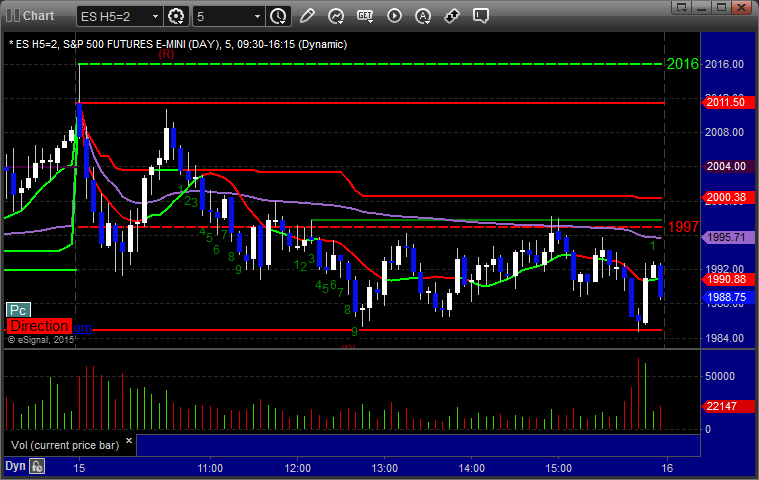Click the 15:00 time axis label

click(x=559, y=468)
